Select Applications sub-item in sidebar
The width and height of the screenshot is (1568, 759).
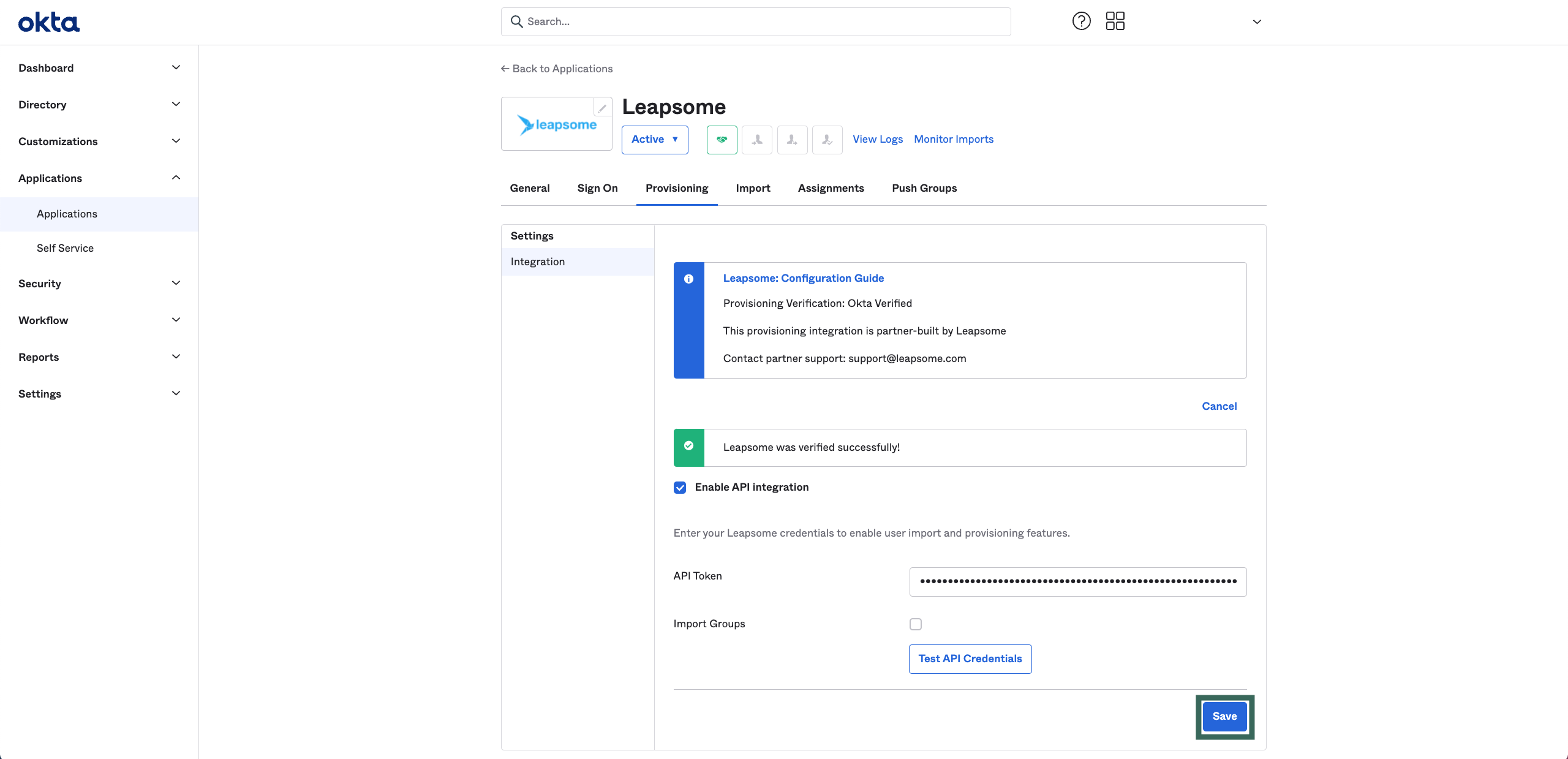click(x=99, y=214)
